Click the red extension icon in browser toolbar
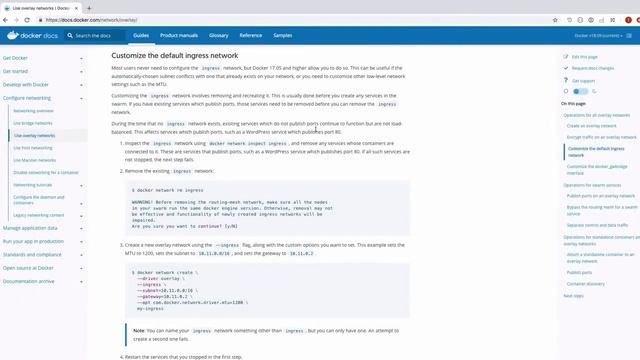Image resolution: width=640 pixels, height=360 pixels. pos(628,20)
